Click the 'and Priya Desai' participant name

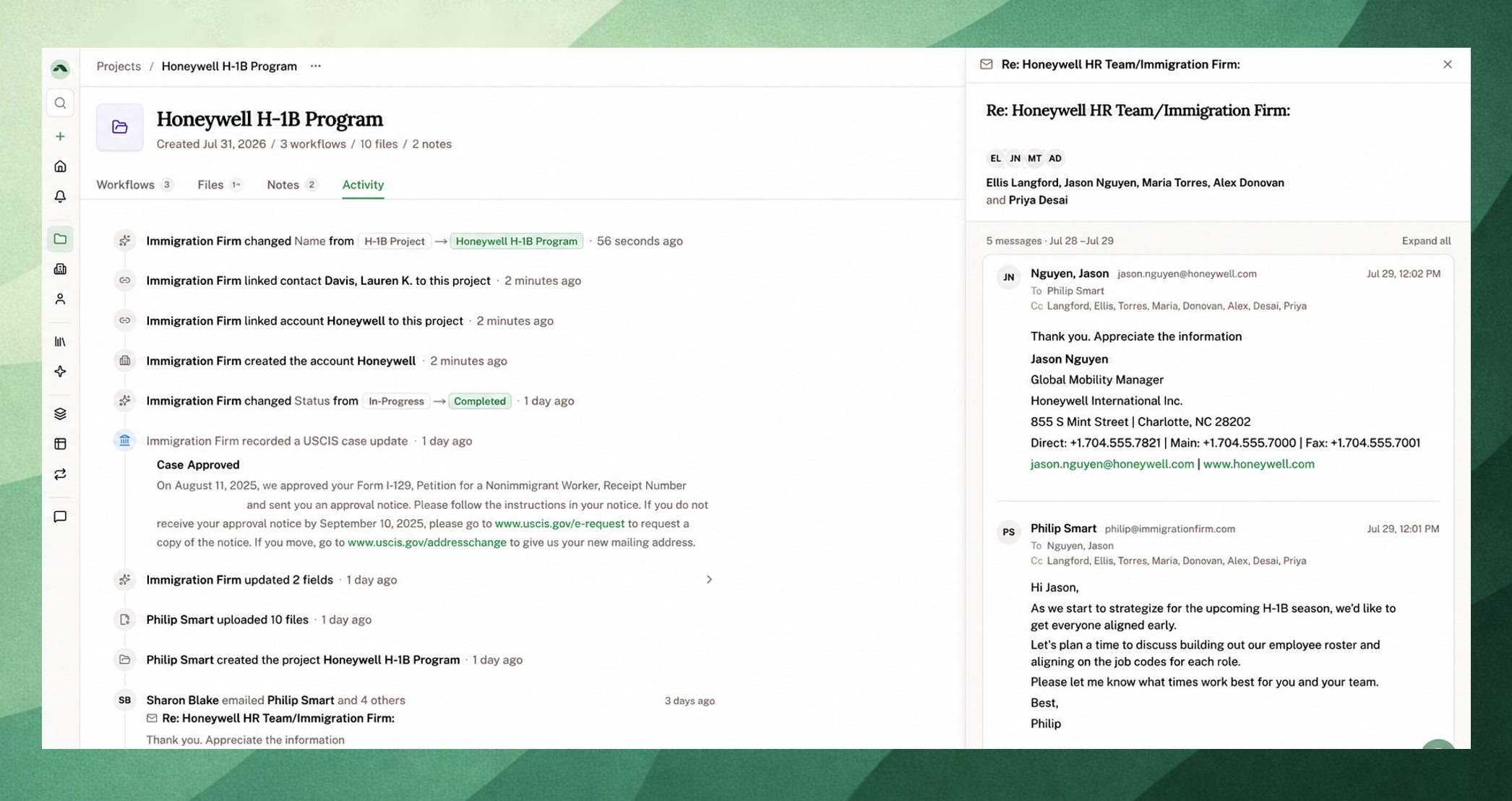[x=1026, y=200]
